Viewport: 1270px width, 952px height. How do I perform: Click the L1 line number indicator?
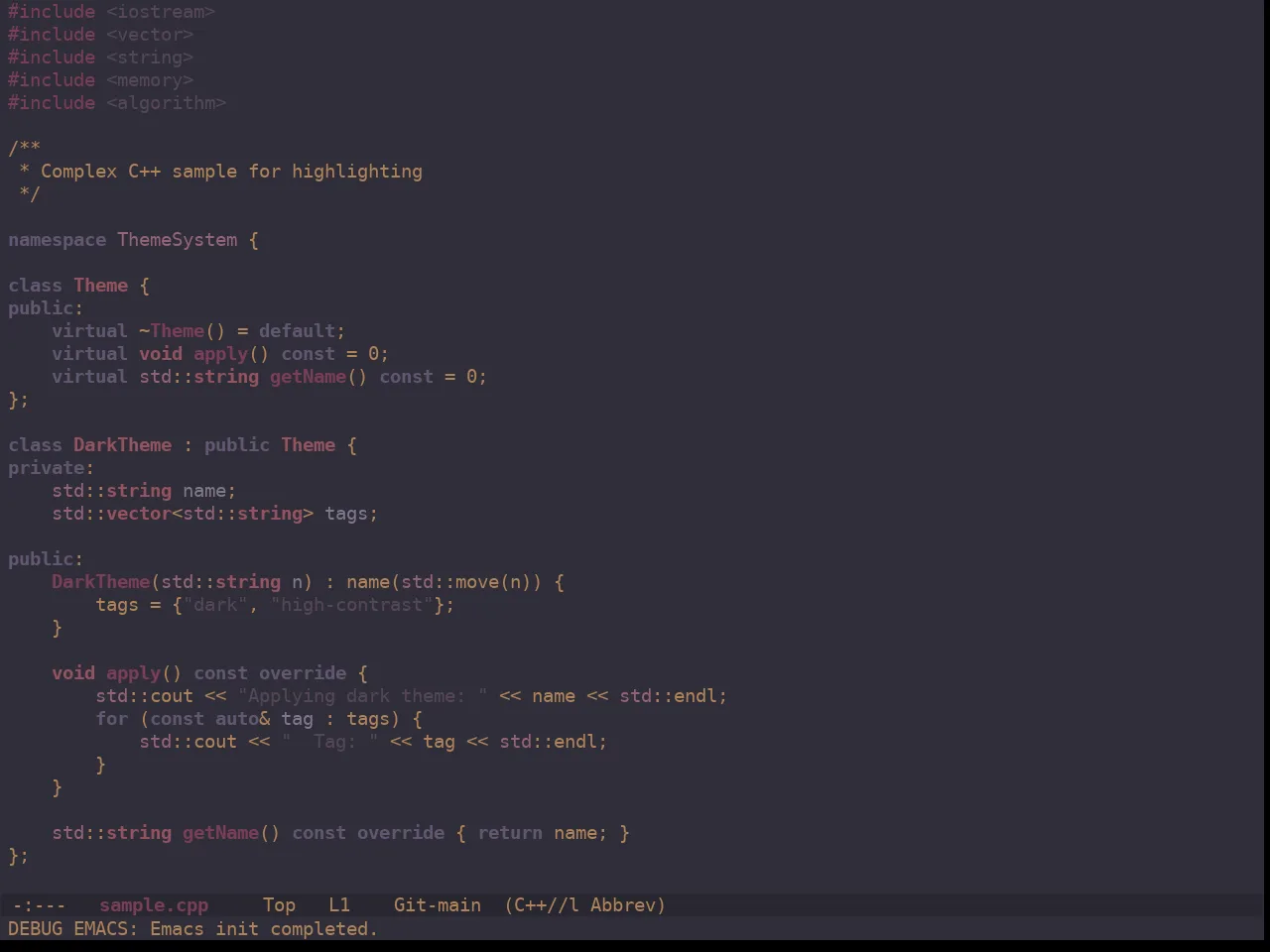pos(339,905)
